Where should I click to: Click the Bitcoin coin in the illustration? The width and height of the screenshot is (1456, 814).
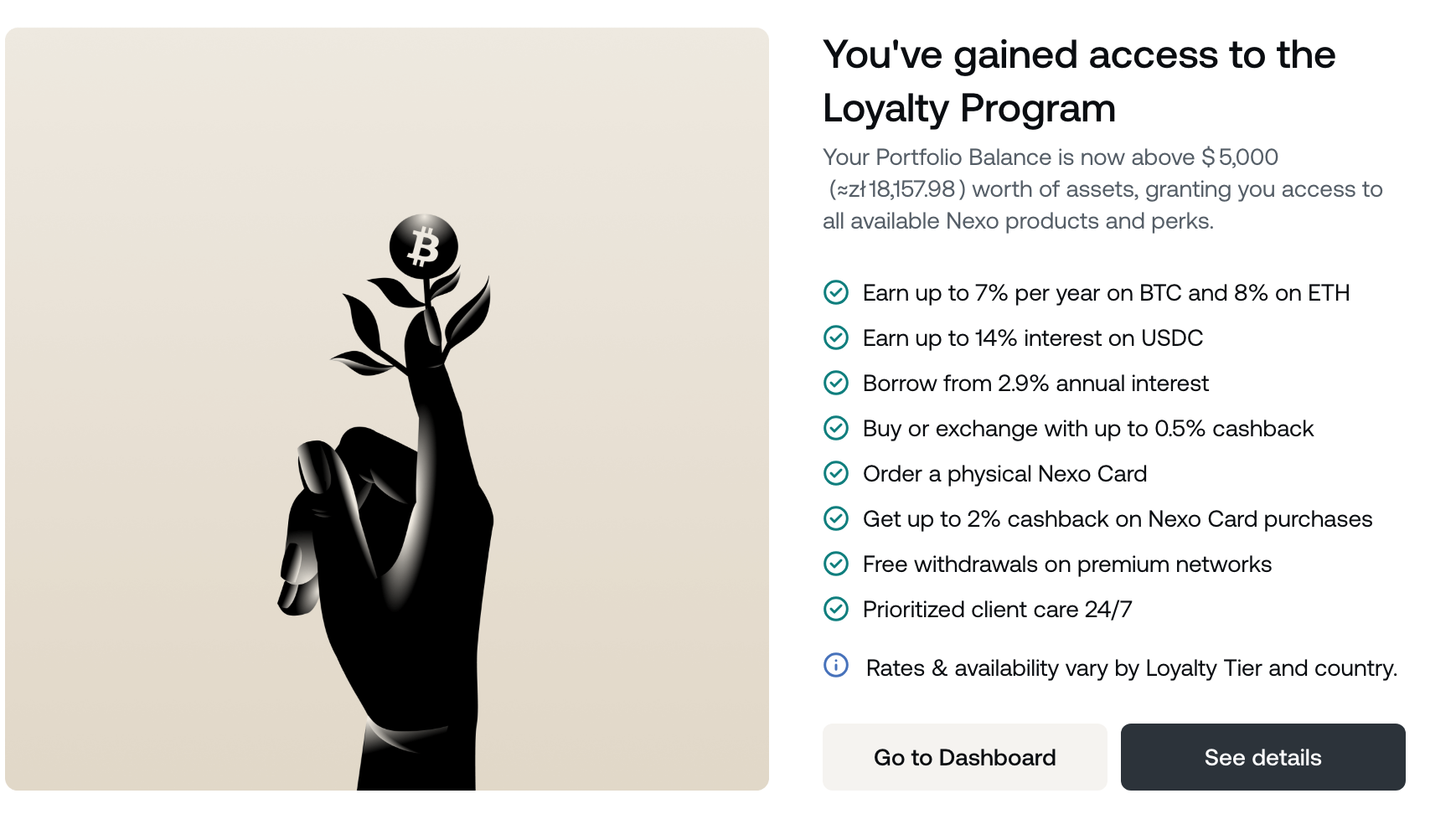[424, 247]
